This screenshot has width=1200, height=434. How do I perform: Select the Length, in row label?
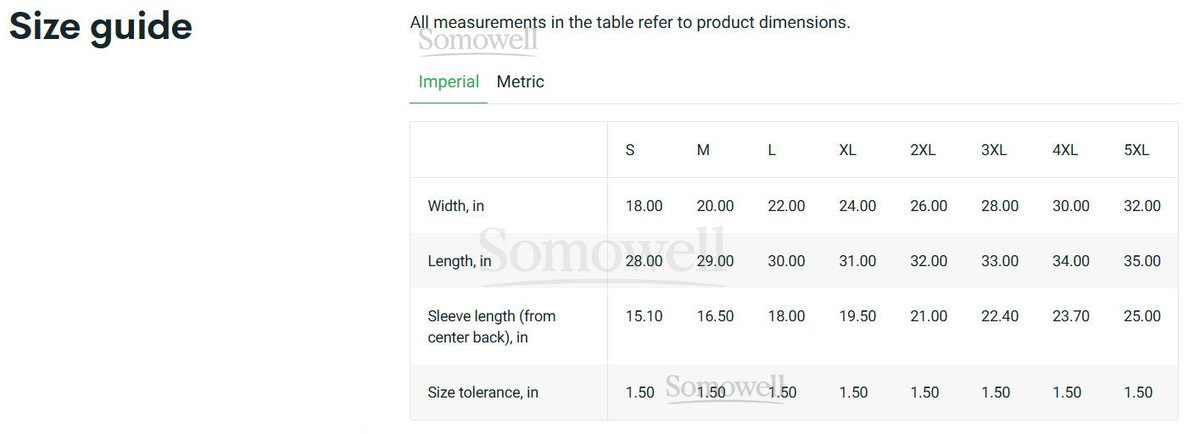[x=459, y=261]
